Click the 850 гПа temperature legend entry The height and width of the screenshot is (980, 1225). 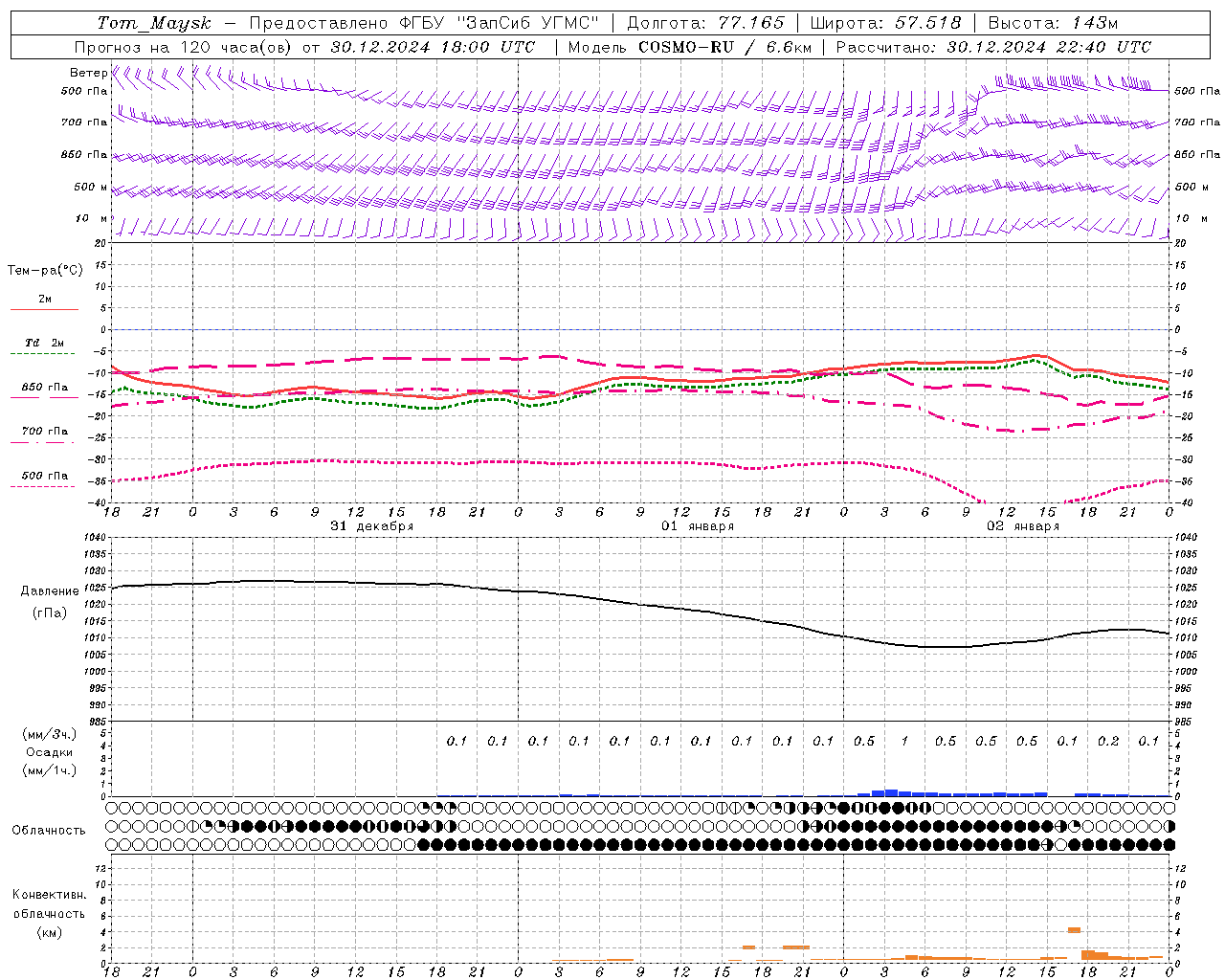tap(45, 388)
